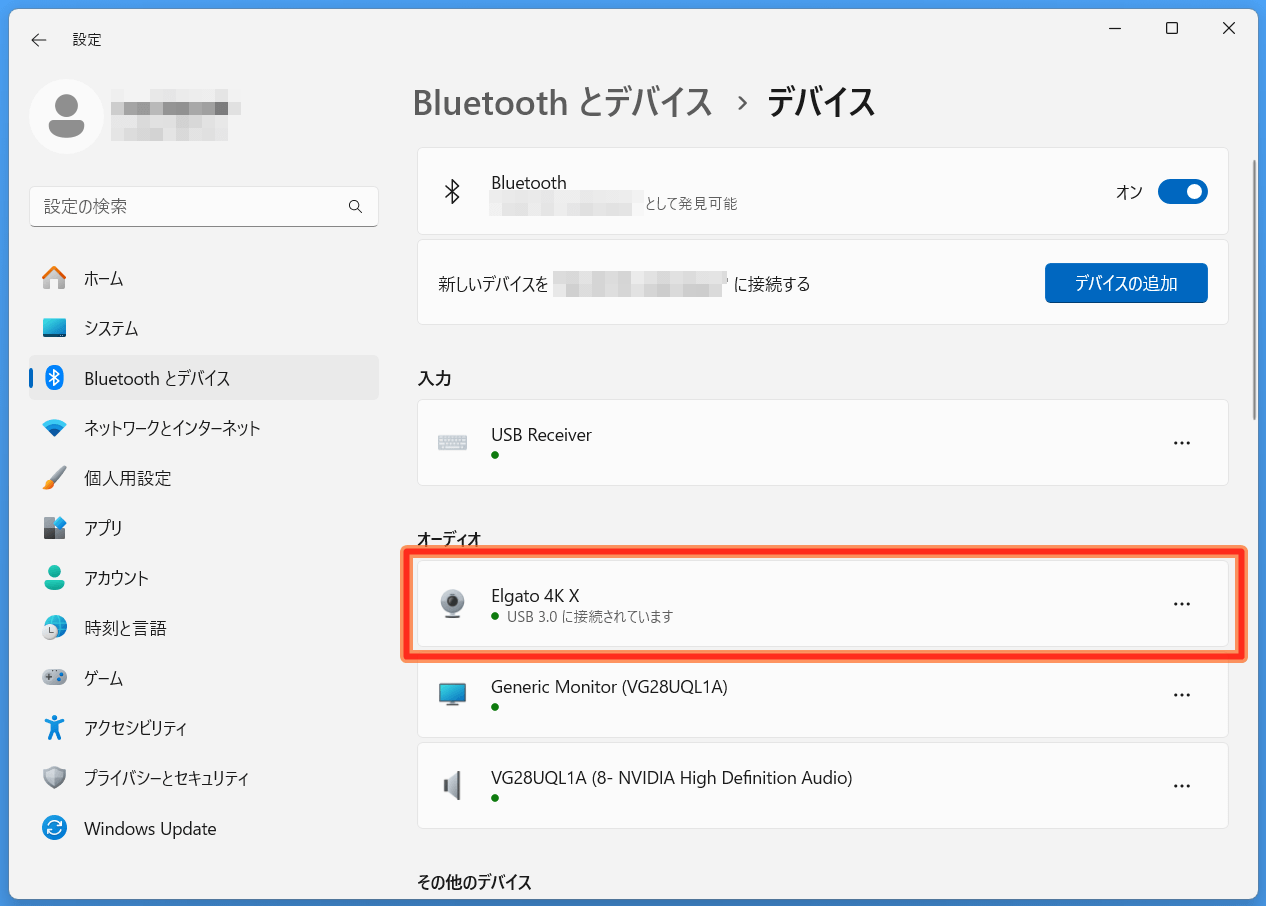Open the アプリ settings page

204,528
